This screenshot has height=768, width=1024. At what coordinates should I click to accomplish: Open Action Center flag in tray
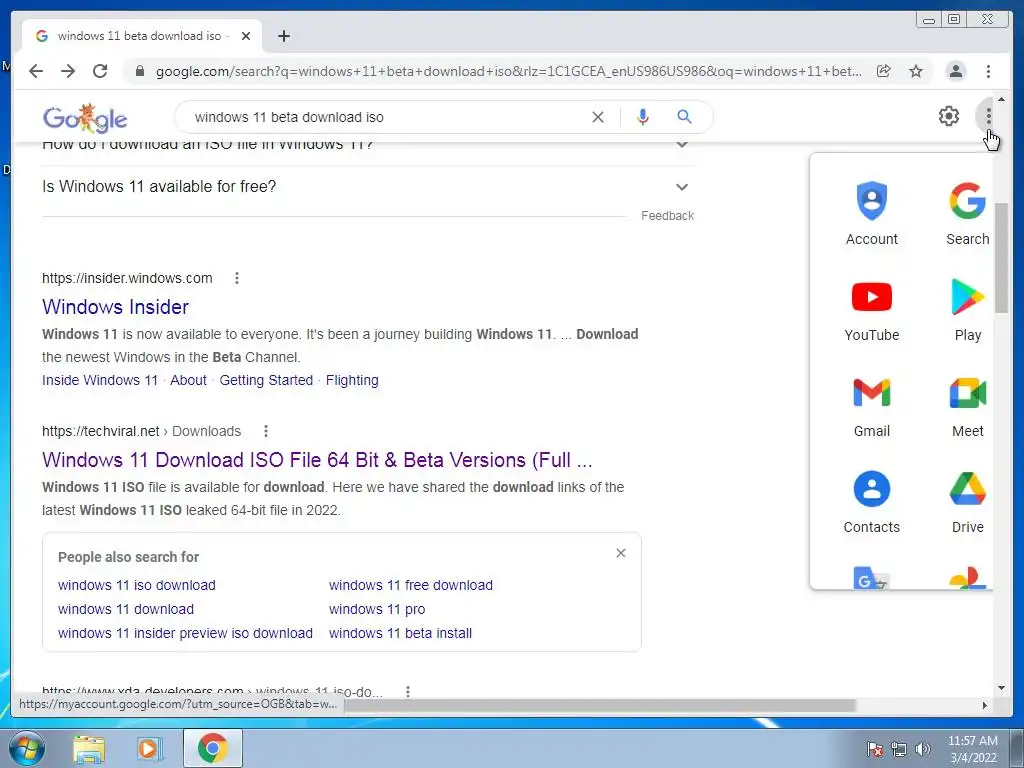point(874,749)
